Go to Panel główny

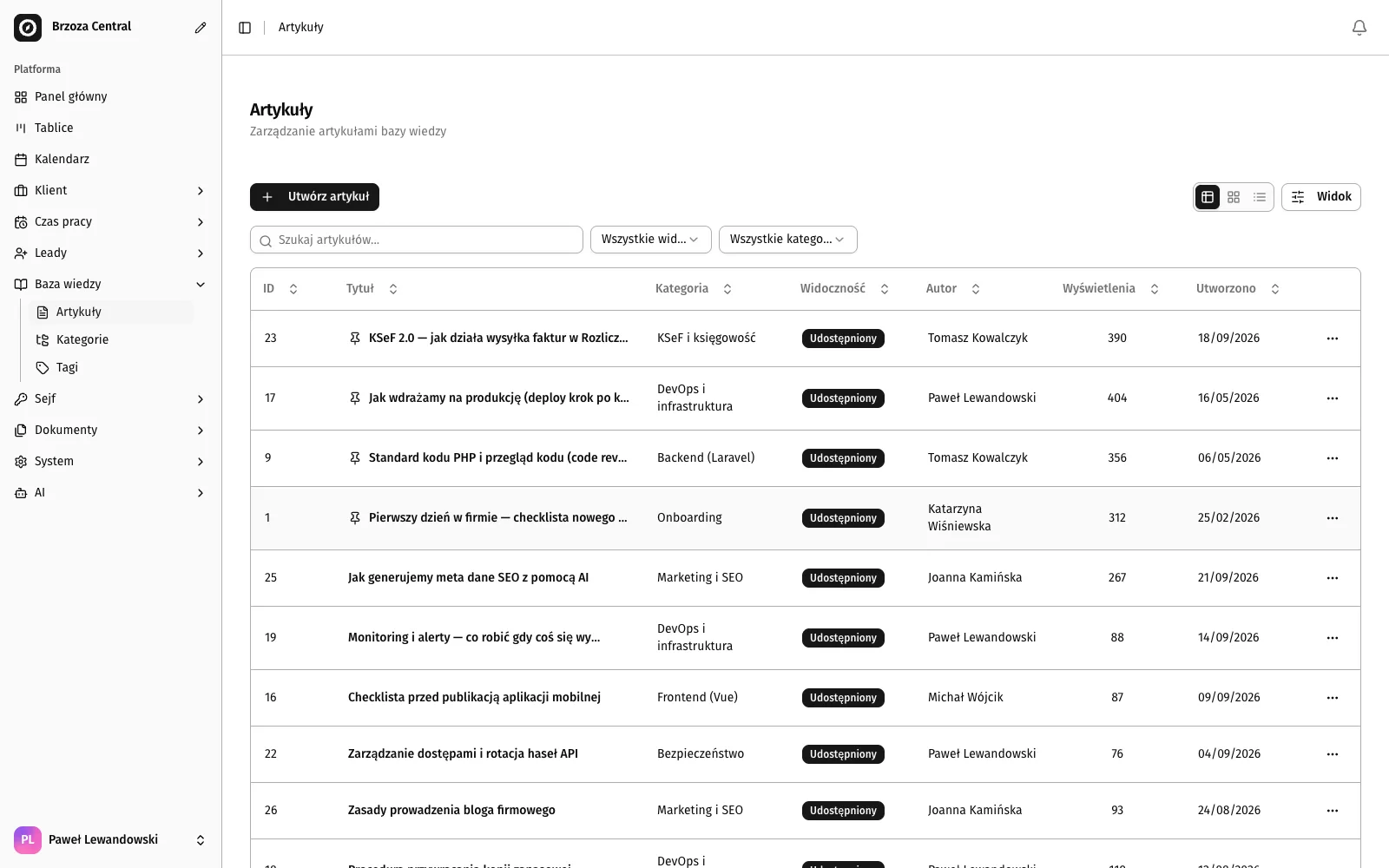point(111,97)
